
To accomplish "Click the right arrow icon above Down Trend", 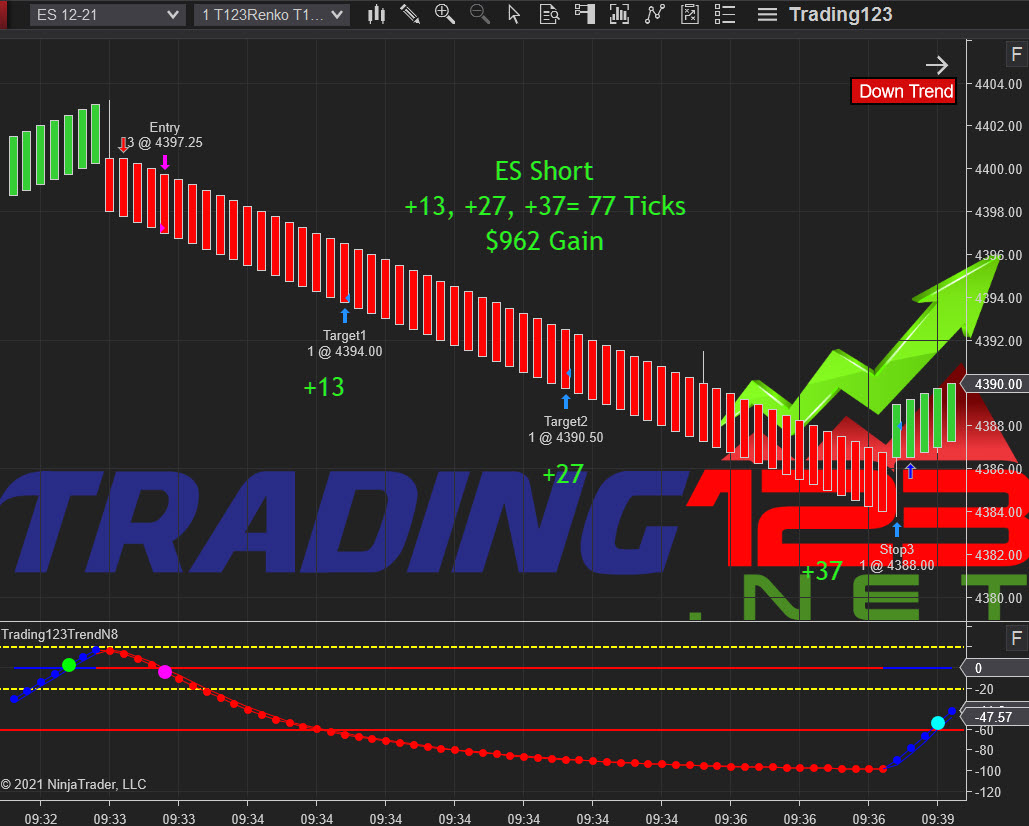I will [x=936, y=64].
